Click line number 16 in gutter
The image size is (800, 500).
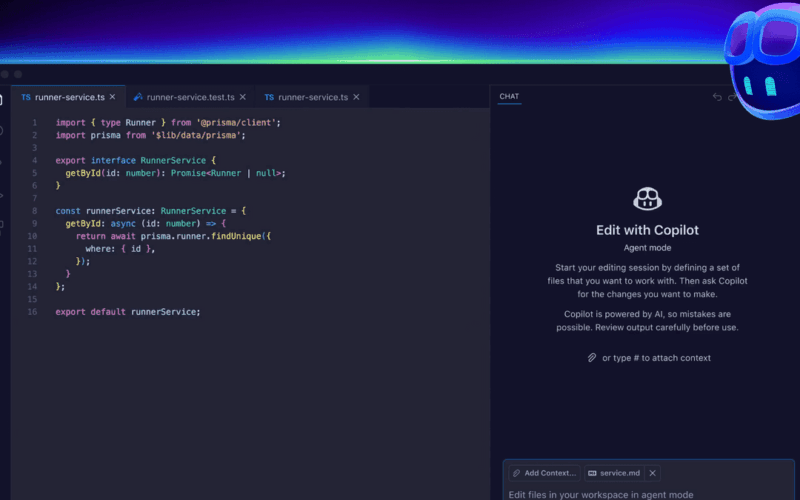click(32, 312)
